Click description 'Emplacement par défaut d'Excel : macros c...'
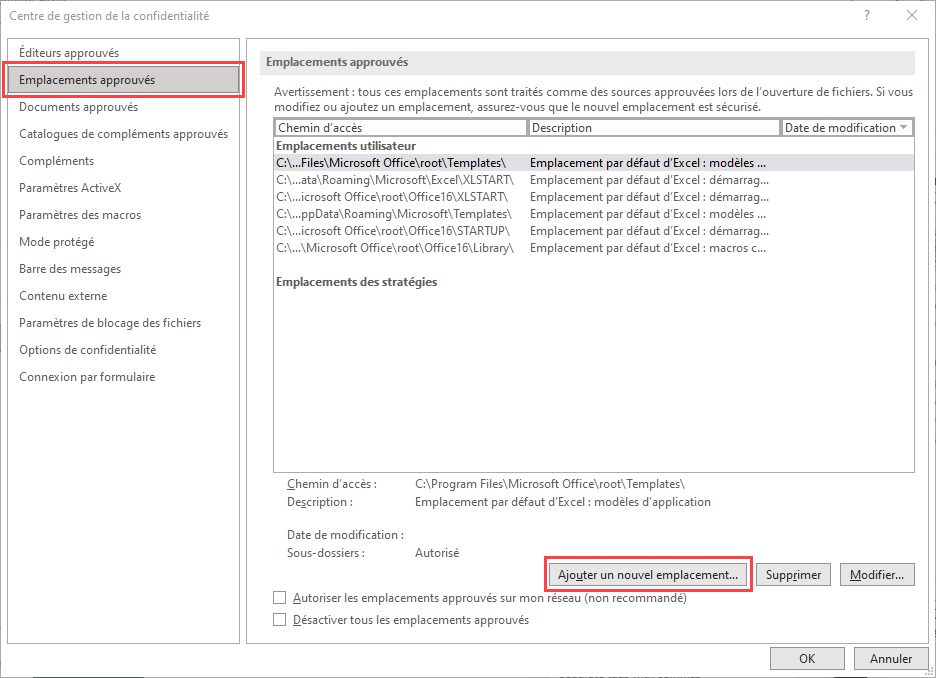This screenshot has width=936, height=678. pos(648,248)
